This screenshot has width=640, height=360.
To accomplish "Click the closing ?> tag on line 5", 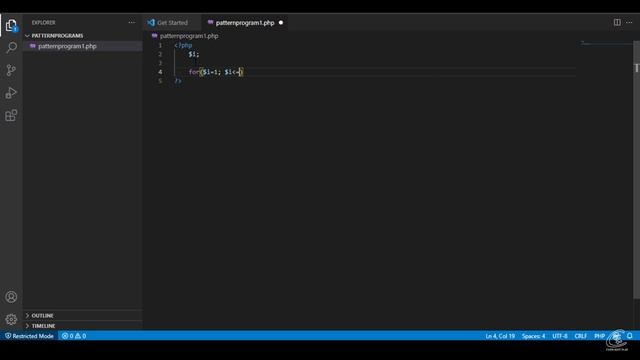I will pos(178,81).
